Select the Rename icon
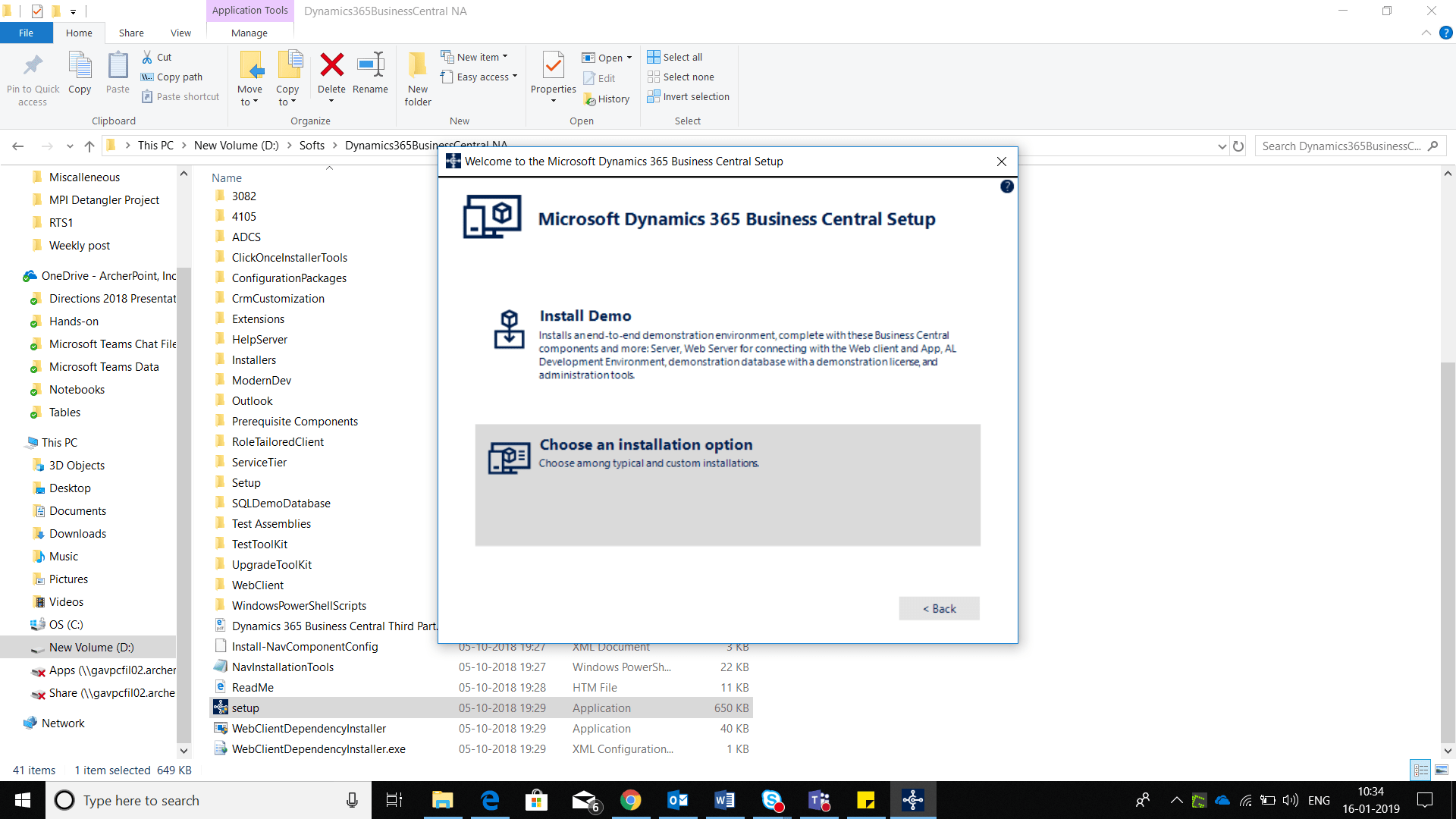Image resolution: width=1456 pixels, height=819 pixels. pyautogui.click(x=370, y=72)
